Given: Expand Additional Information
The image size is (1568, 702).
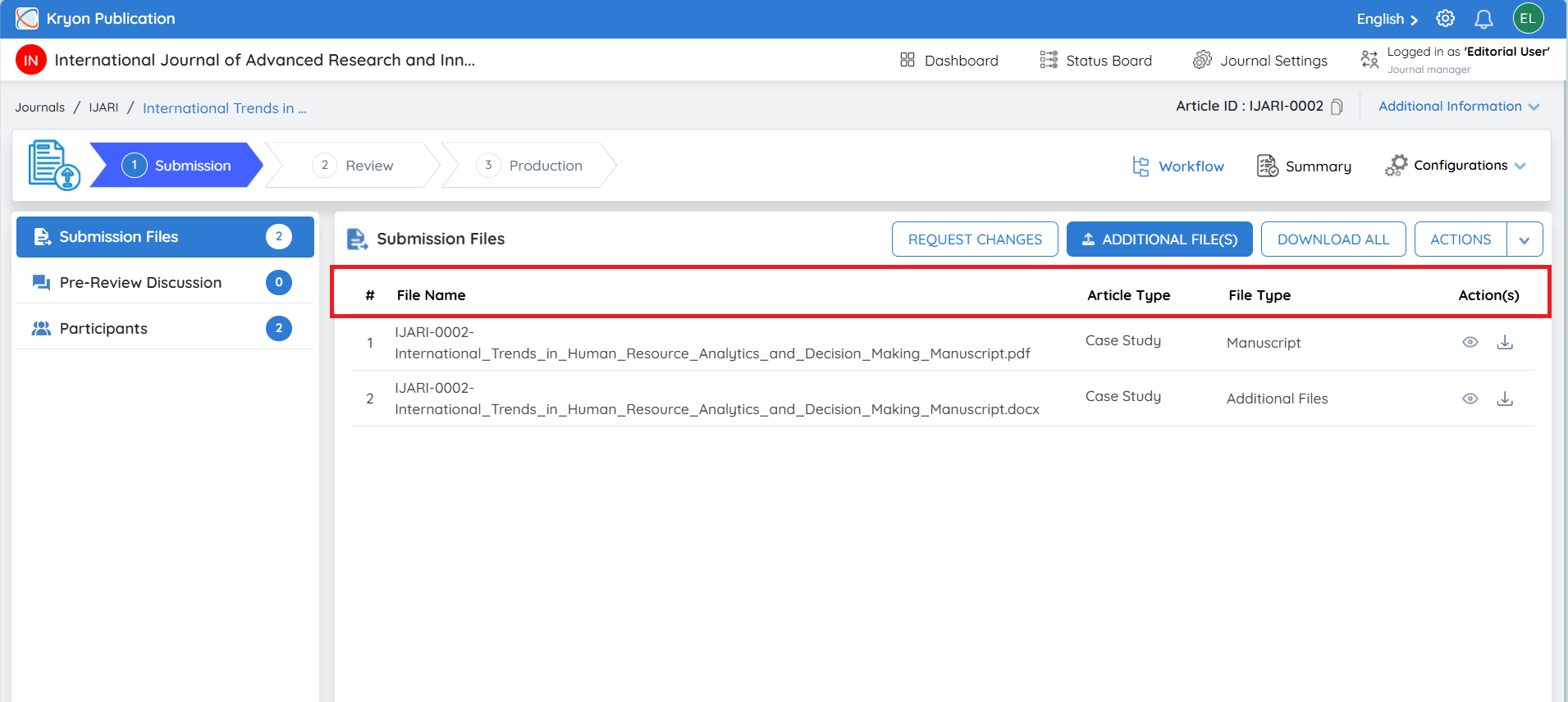Looking at the screenshot, I should pos(1459,107).
